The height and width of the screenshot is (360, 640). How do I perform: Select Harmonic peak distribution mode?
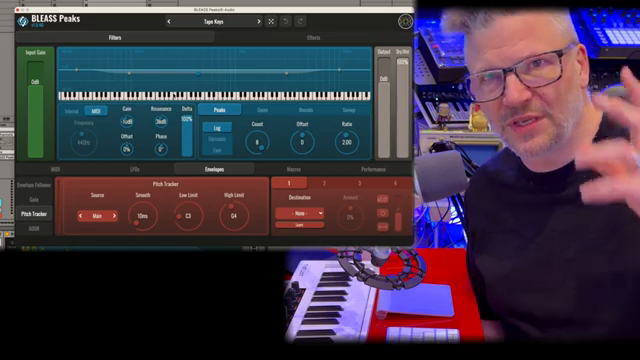click(x=217, y=139)
